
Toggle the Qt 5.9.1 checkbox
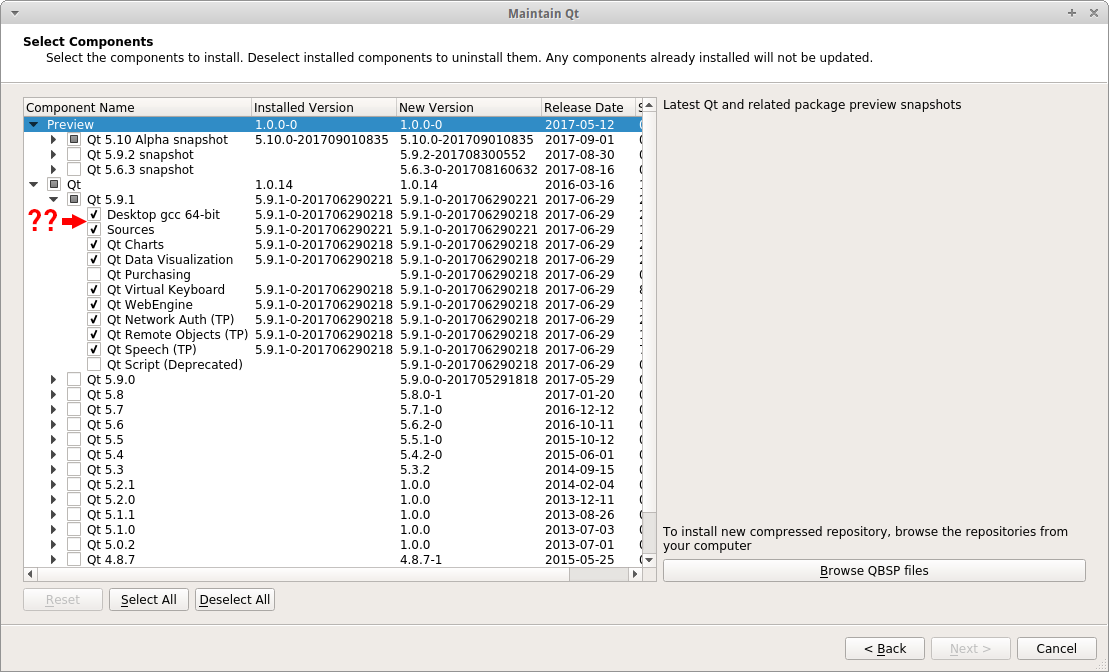click(x=74, y=199)
